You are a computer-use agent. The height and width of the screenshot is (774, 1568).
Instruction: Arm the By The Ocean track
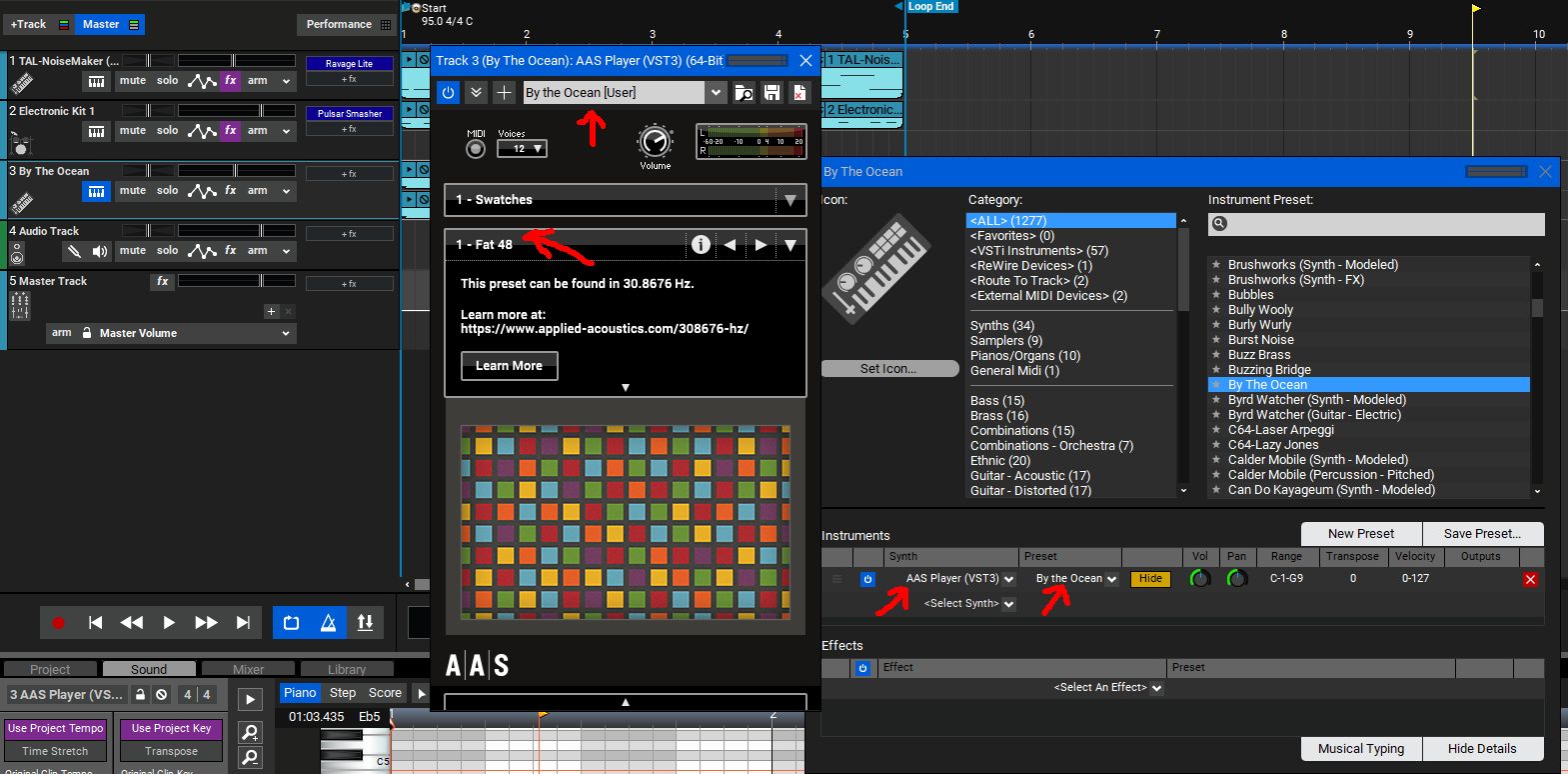pyautogui.click(x=258, y=190)
